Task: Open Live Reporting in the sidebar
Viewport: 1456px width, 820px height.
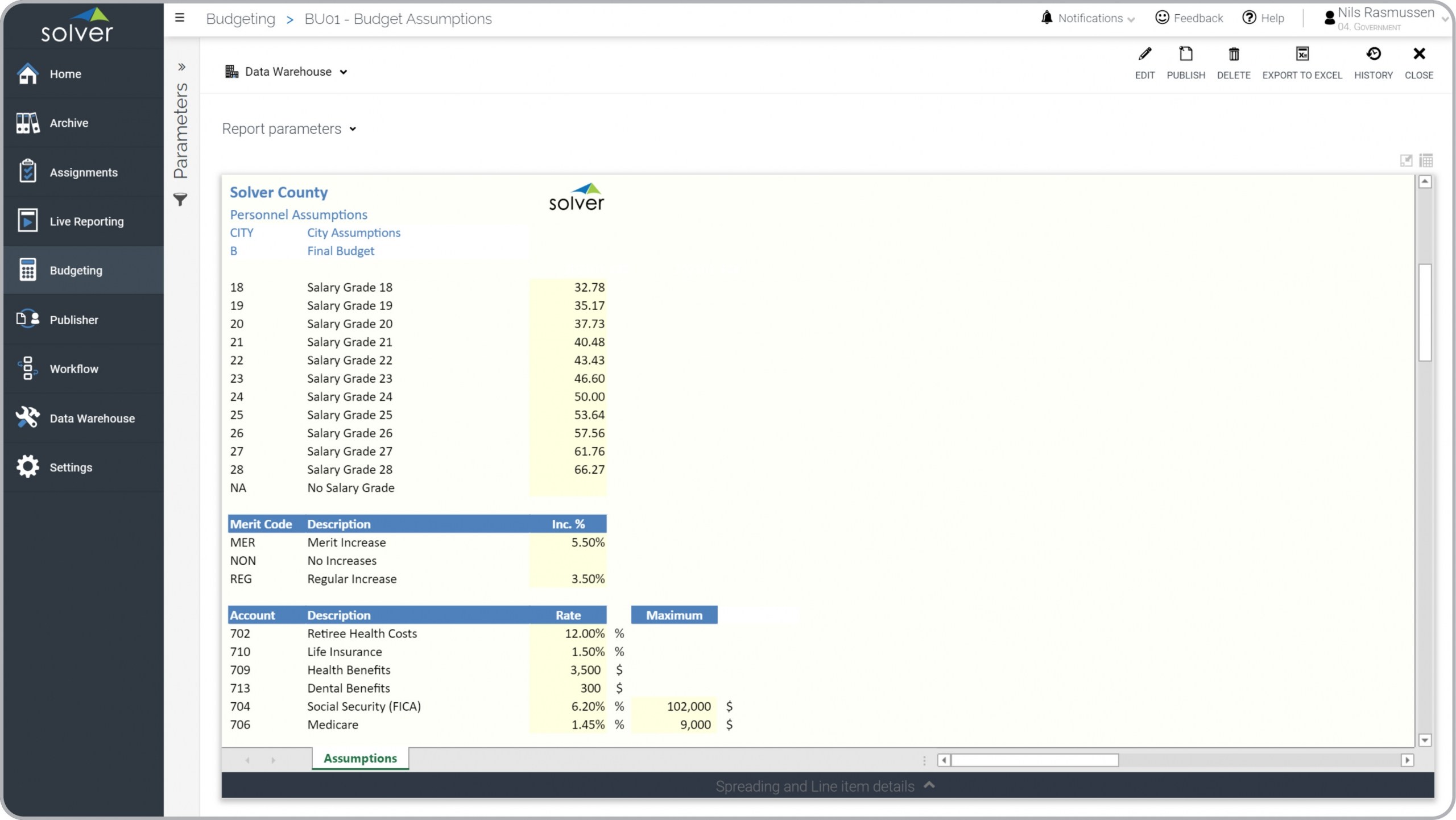Action: click(86, 222)
